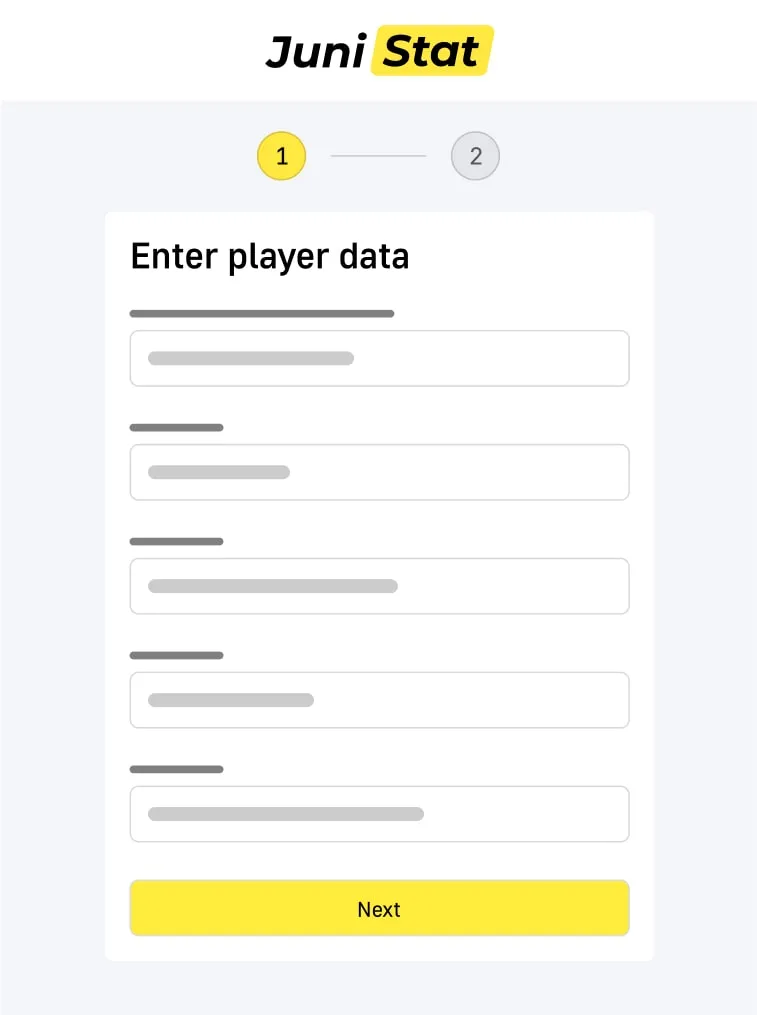Select the yellow step 1 circle

click(x=281, y=157)
